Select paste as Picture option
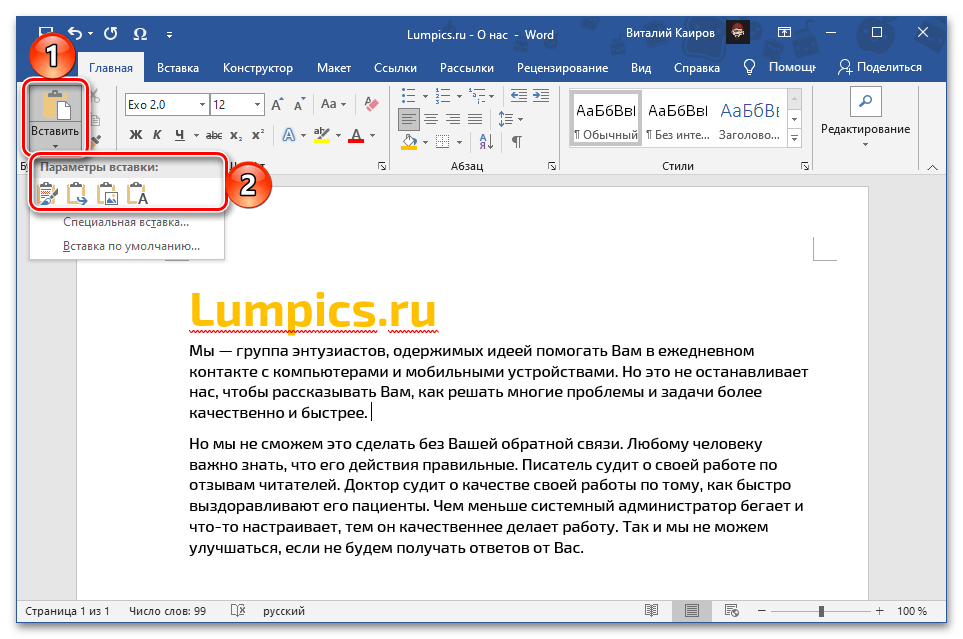Image resolution: width=963 pixels, height=639 pixels. [x=107, y=194]
